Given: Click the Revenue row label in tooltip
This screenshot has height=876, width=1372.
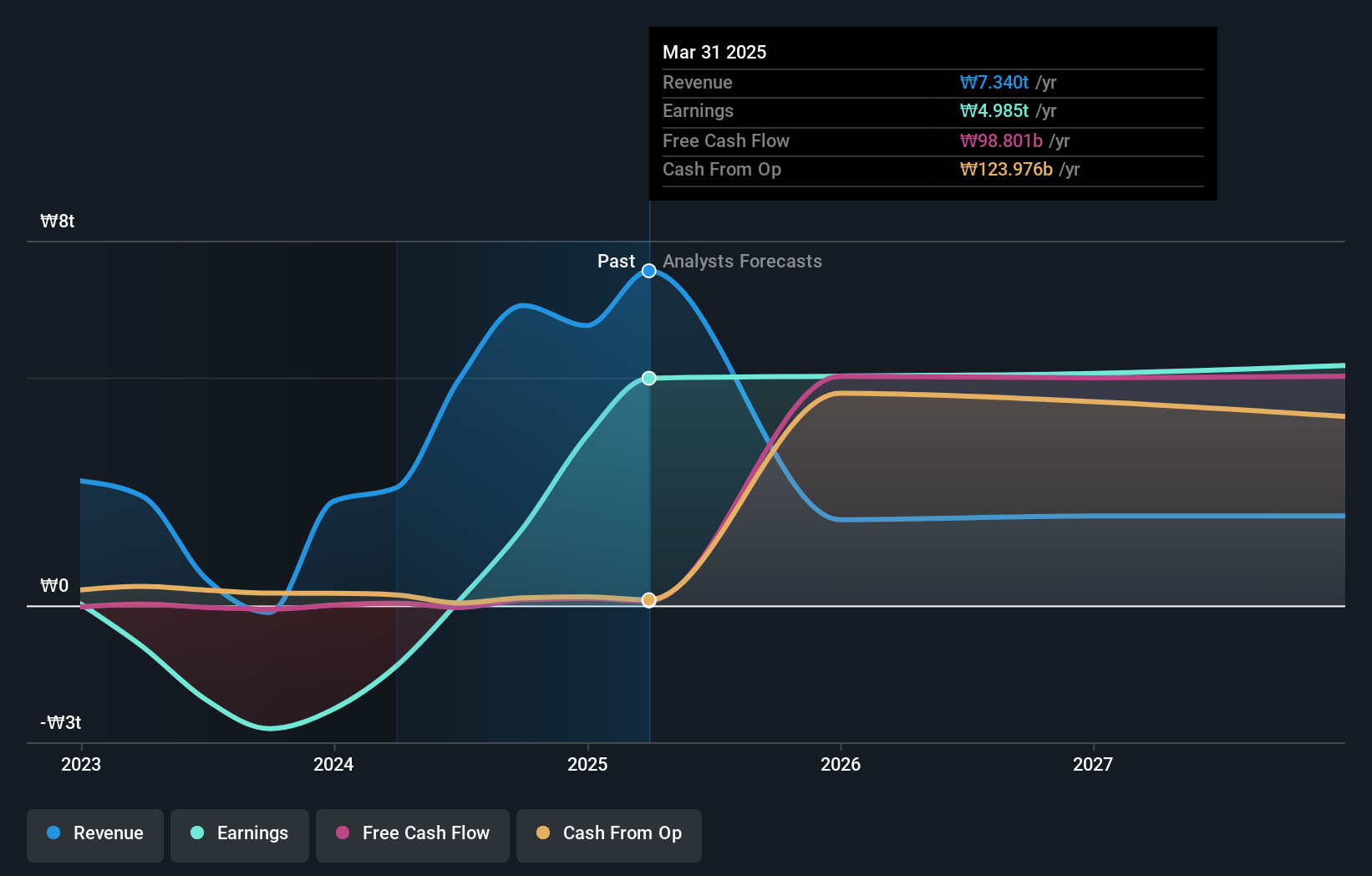Looking at the screenshot, I should [x=698, y=83].
